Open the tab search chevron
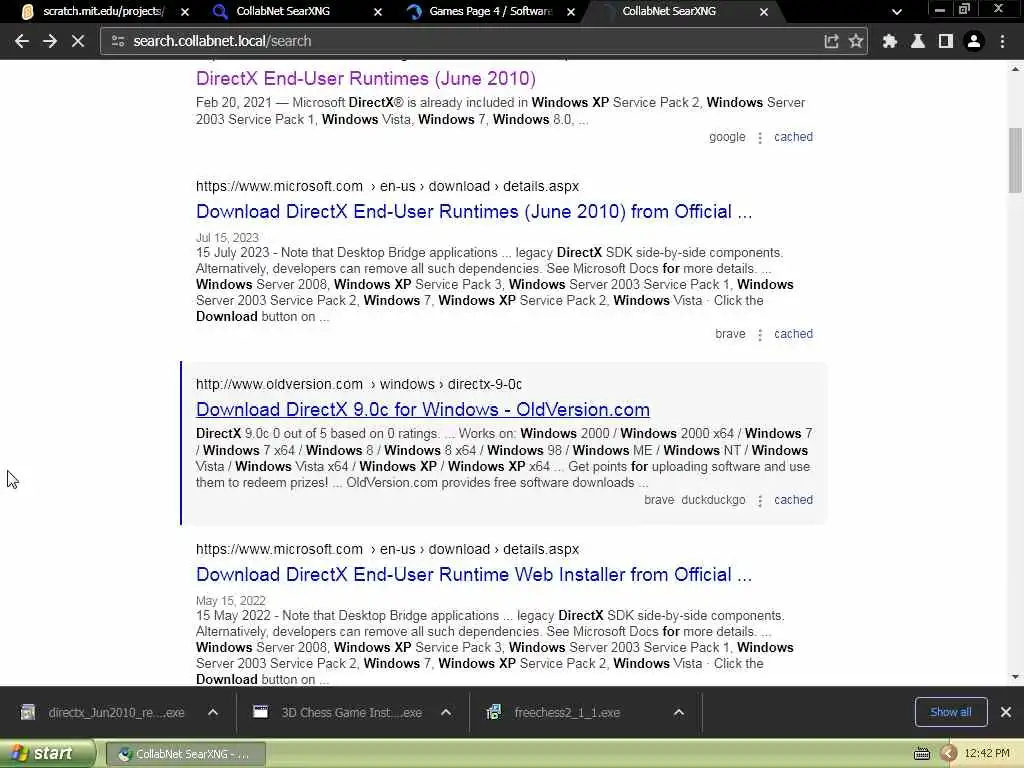Image resolution: width=1024 pixels, height=768 pixels. click(897, 11)
